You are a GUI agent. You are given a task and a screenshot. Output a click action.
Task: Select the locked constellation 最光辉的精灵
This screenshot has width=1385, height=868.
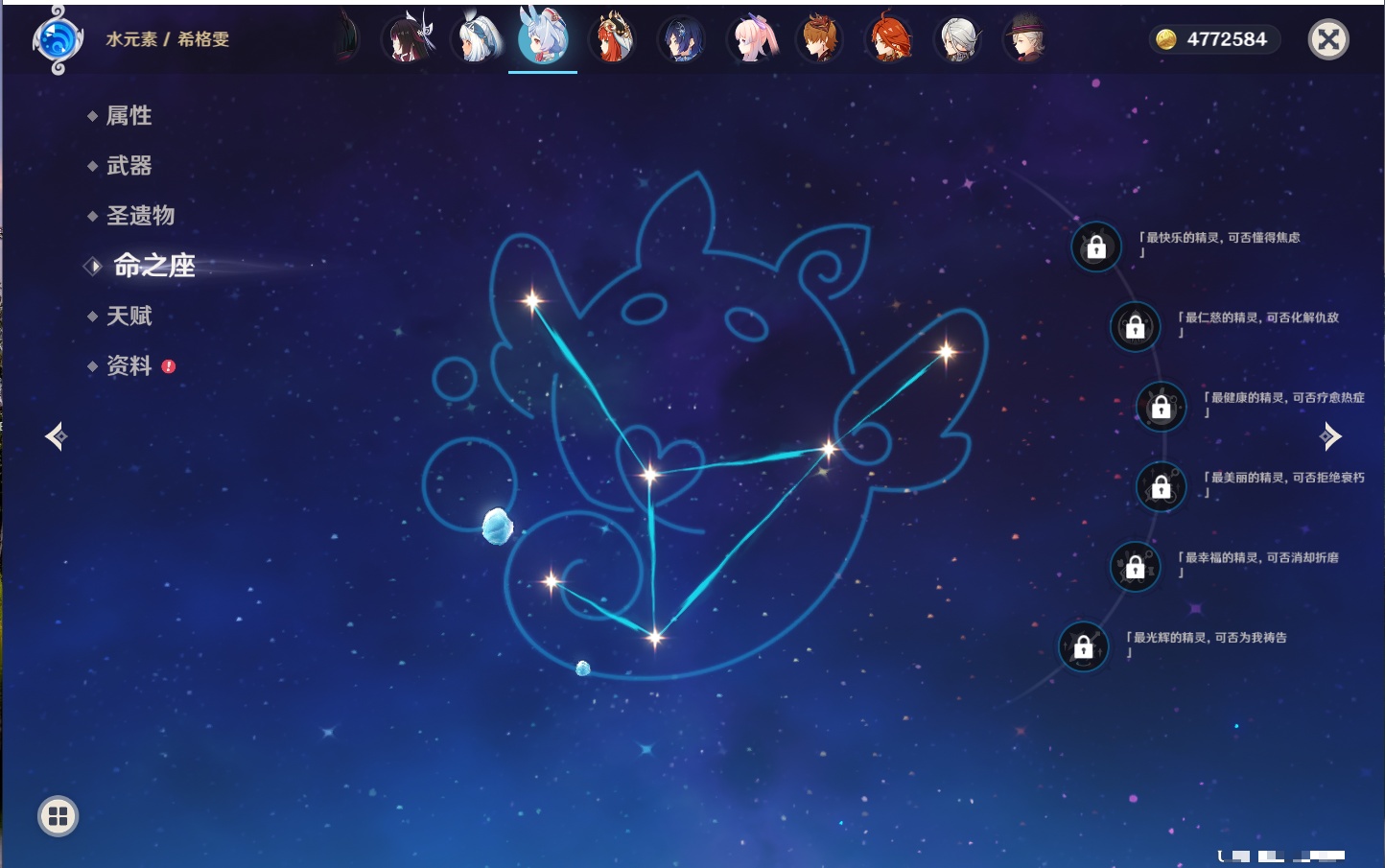click(x=1083, y=647)
